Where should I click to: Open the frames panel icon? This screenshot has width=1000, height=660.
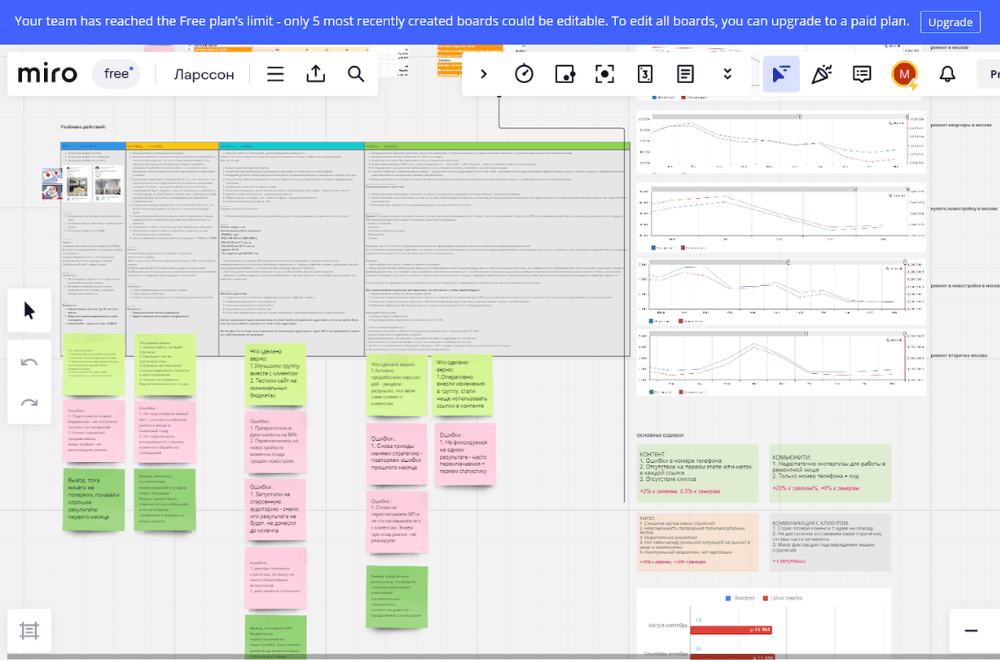point(29,631)
